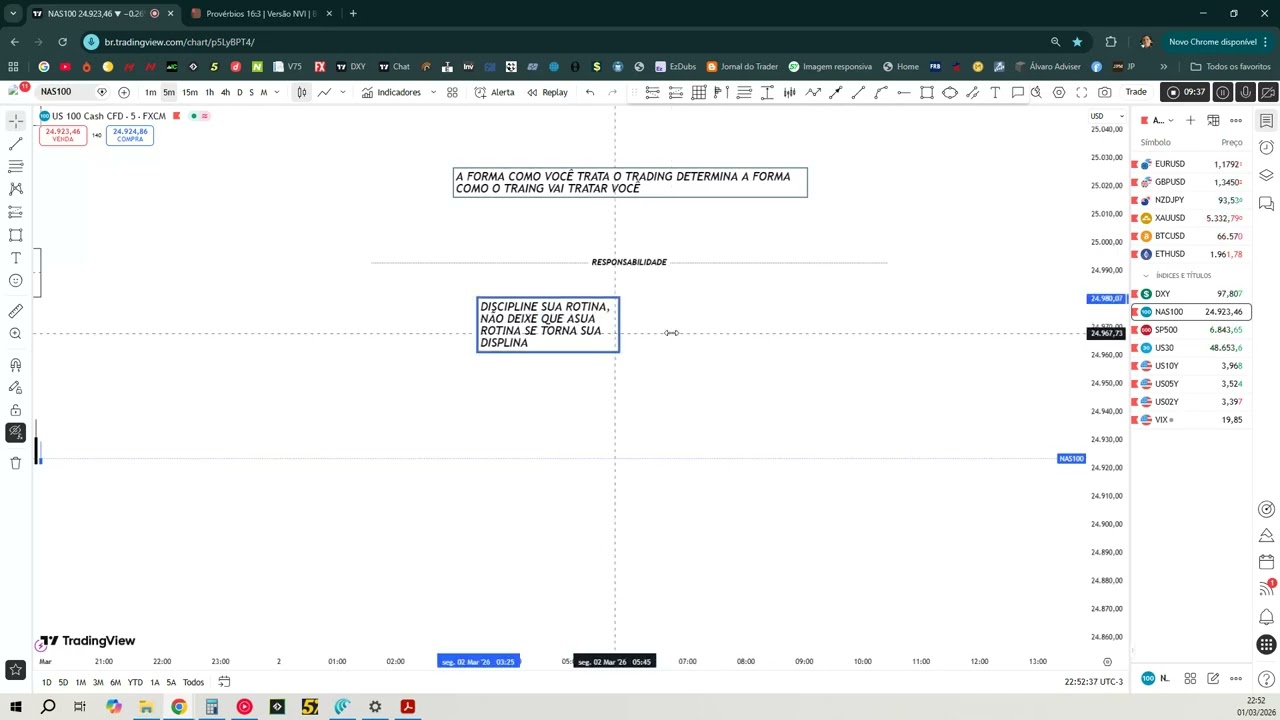Delete drawings with the trash icon

(15, 463)
